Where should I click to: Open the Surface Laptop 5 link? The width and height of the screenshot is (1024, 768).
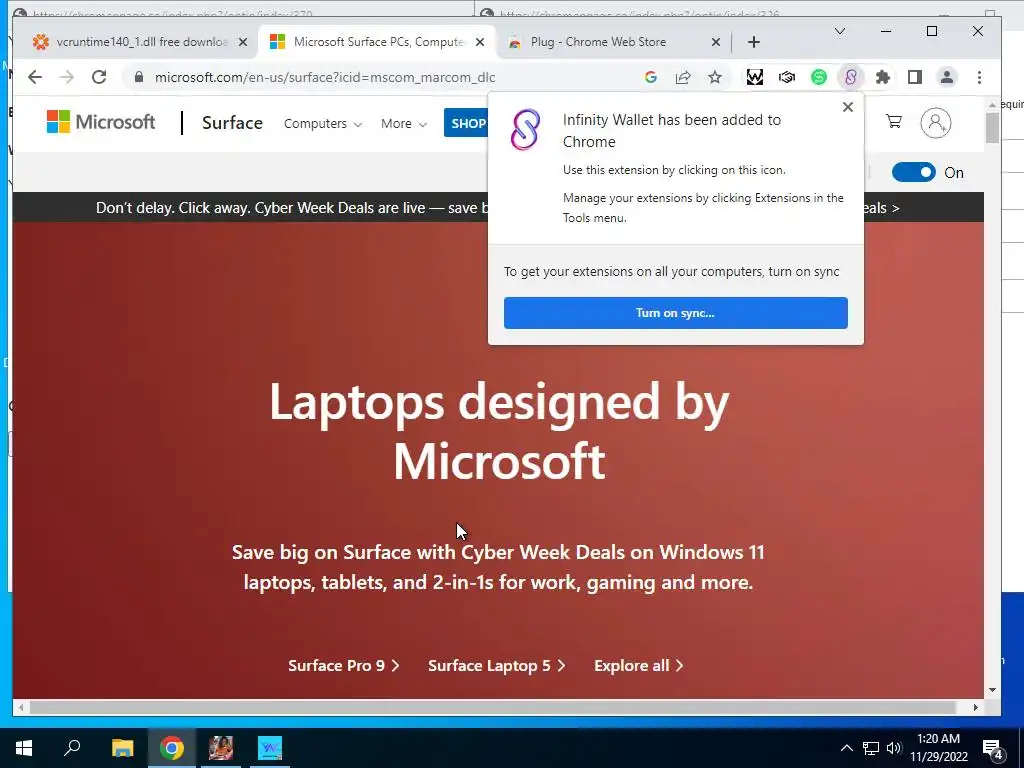(496, 665)
